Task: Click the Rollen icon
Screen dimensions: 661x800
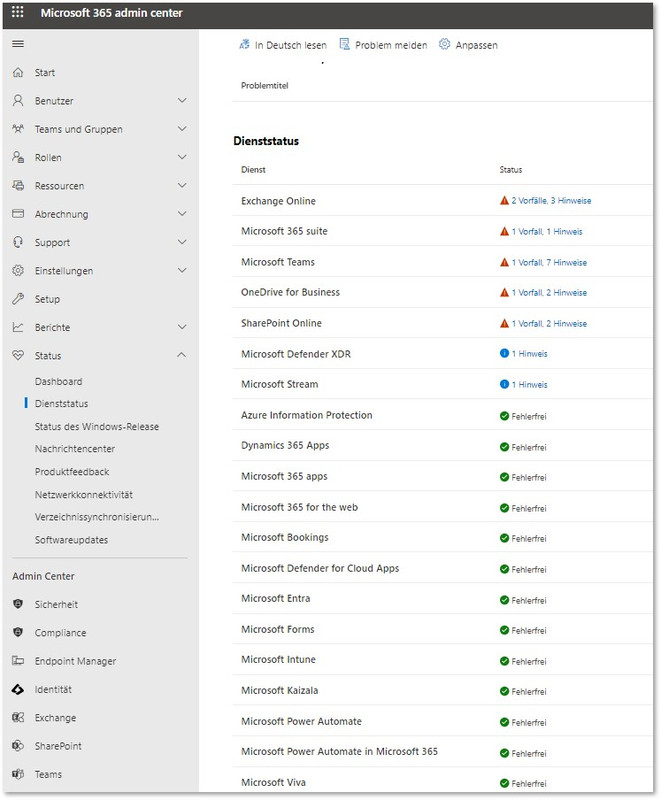Action: 18,157
